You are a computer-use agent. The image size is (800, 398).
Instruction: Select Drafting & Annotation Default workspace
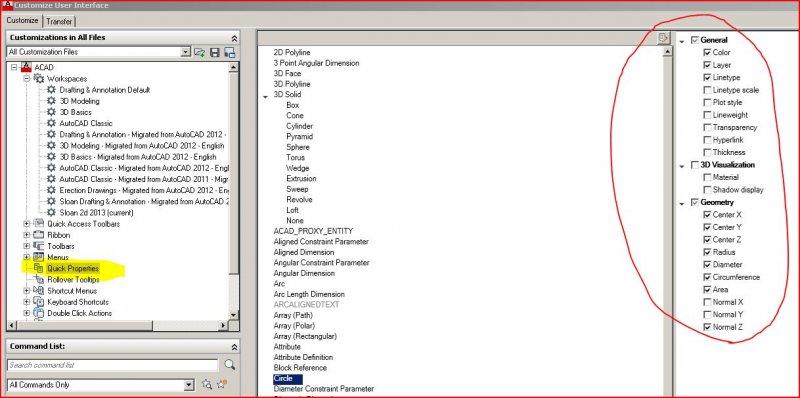(x=105, y=90)
